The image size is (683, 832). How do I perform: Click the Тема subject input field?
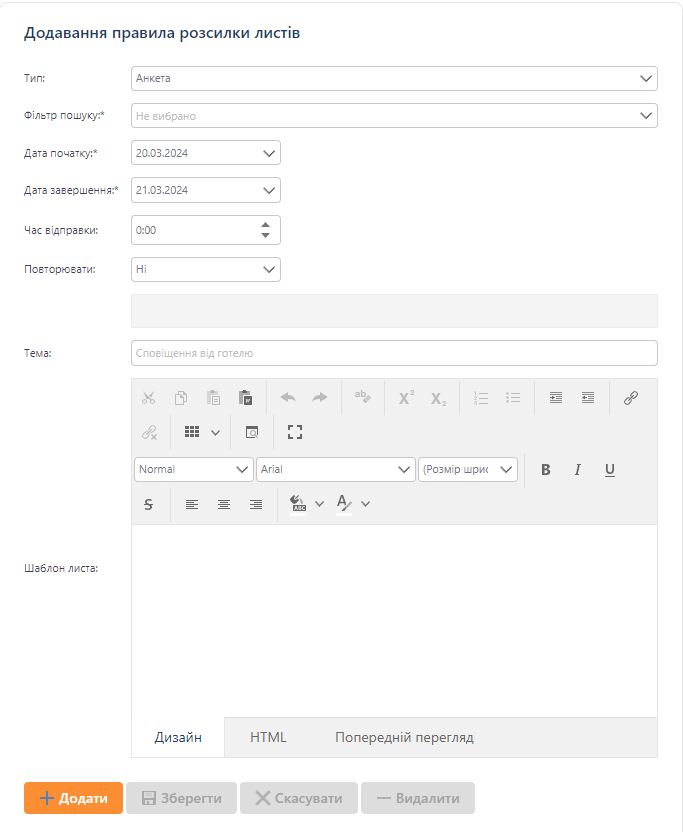[394, 353]
